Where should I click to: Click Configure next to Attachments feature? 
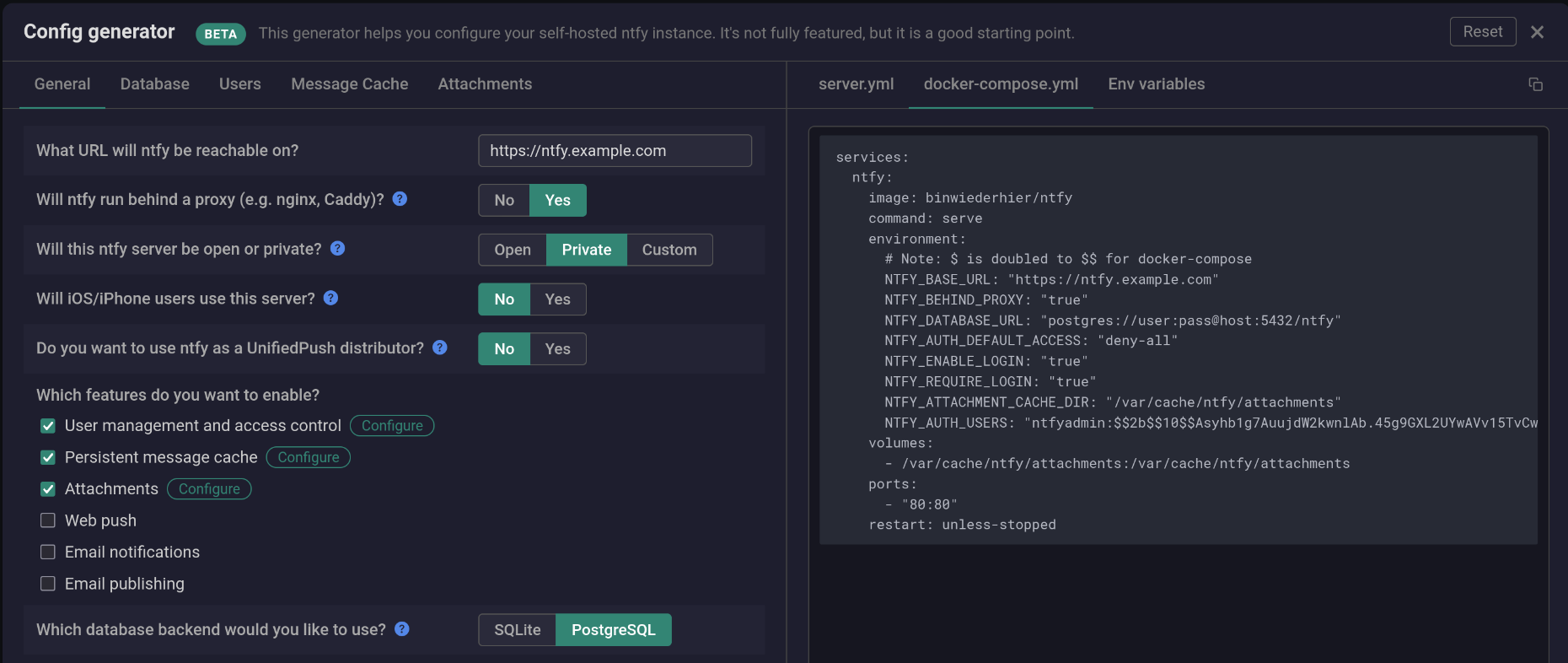(x=209, y=489)
